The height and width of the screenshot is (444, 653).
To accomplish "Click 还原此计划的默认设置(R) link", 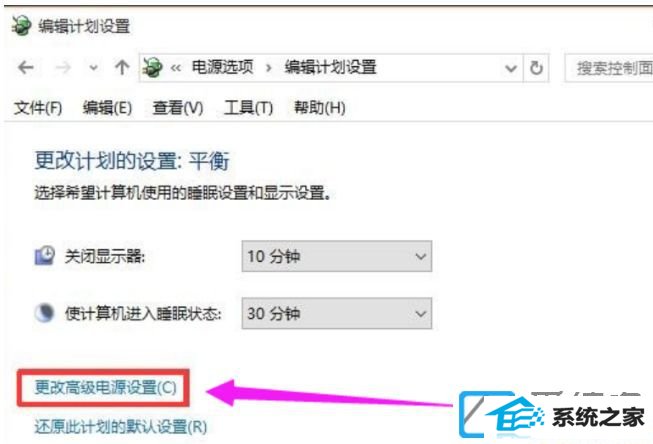I will (x=121, y=427).
